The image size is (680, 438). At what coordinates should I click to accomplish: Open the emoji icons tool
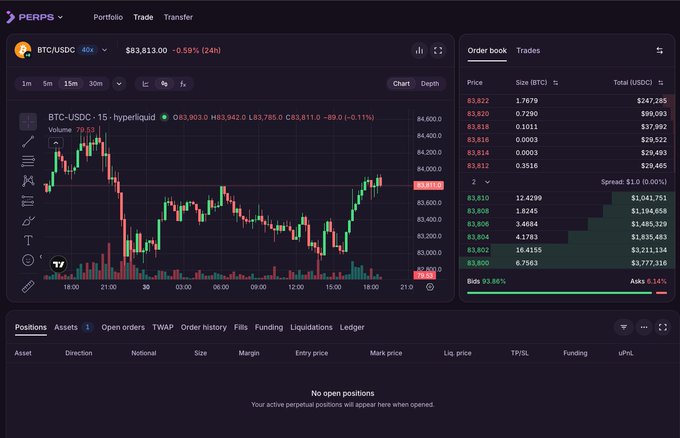tap(28, 260)
